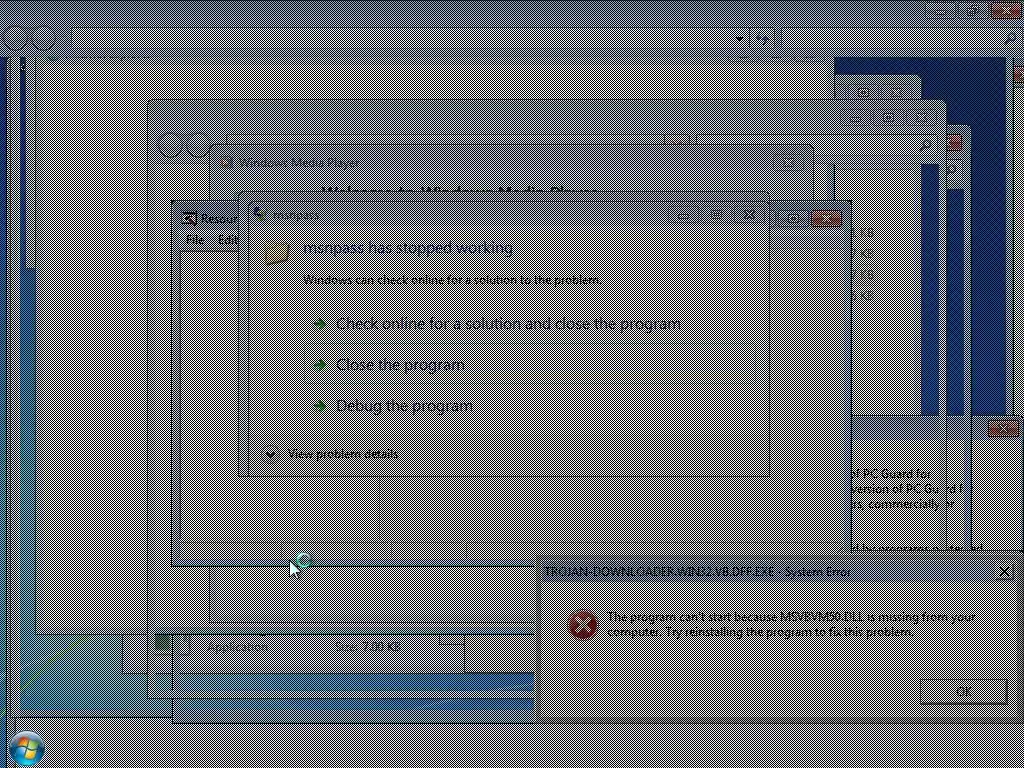Open the Windows Start menu orb
Viewport: 1024px width, 768px height.
pos(26,749)
